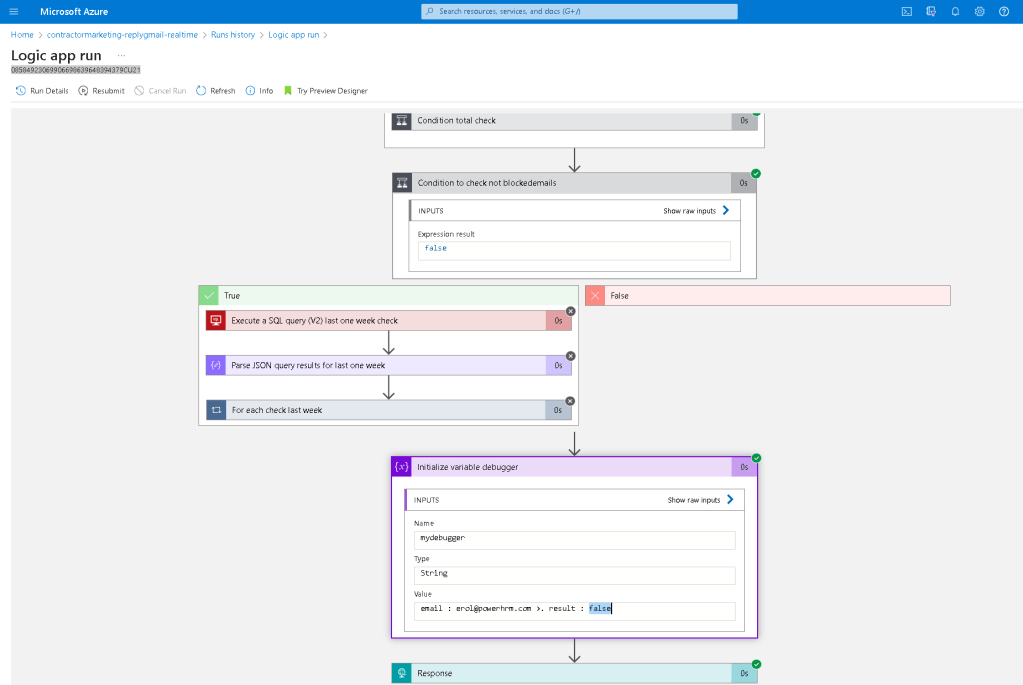Click Refresh toolbar button

[216, 91]
